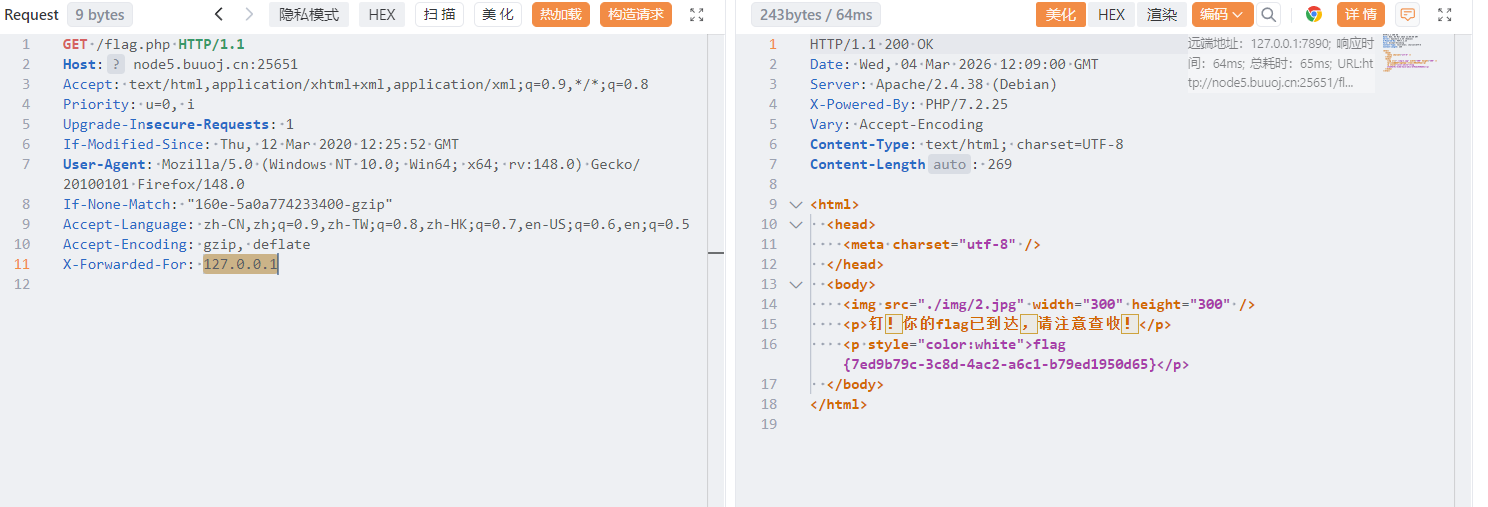The image size is (1488, 507).
Task: Go back to previous request with left chevron
Action: 220,15
